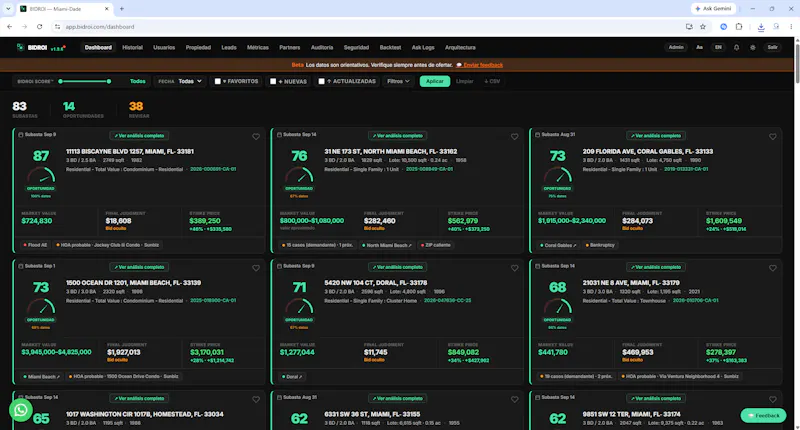This screenshot has width=800, height=430.
Task: Open WhatsApp chat bubble
Action: tap(21, 410)
